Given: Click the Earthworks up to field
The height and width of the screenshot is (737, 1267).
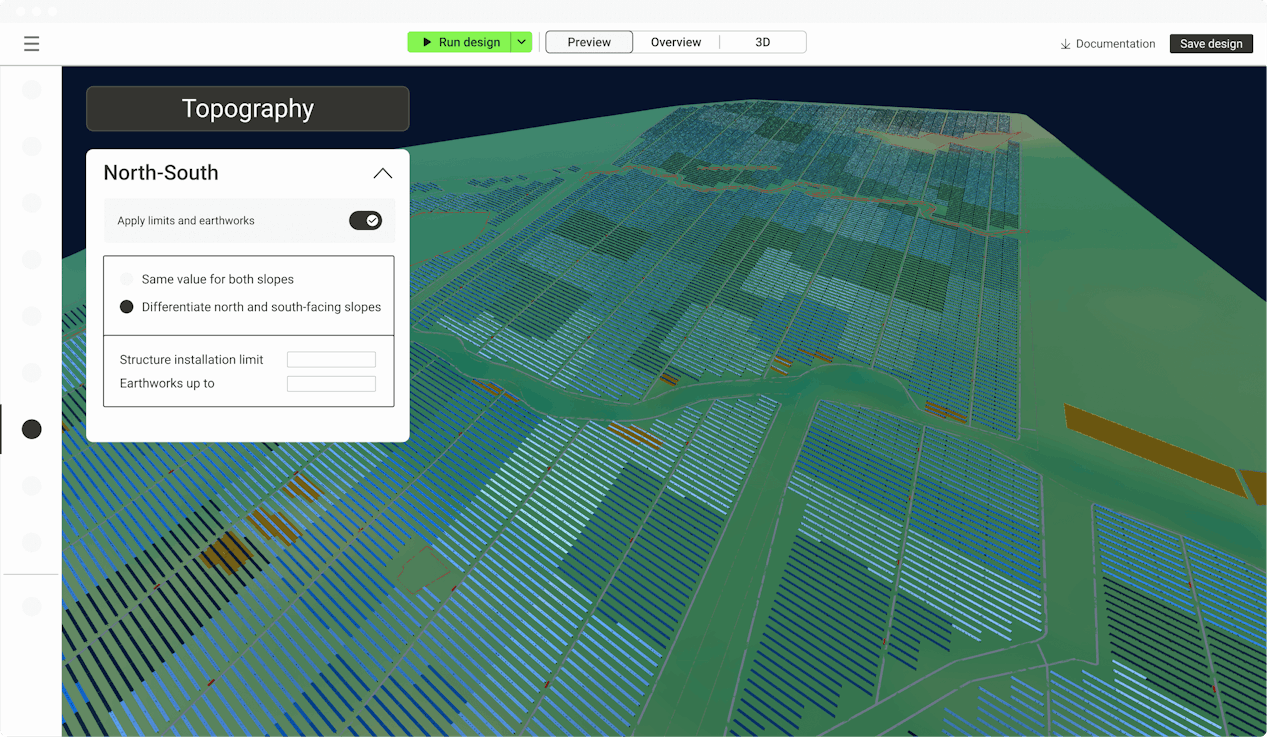Looking at the screenshot, I should click(331, 384).
